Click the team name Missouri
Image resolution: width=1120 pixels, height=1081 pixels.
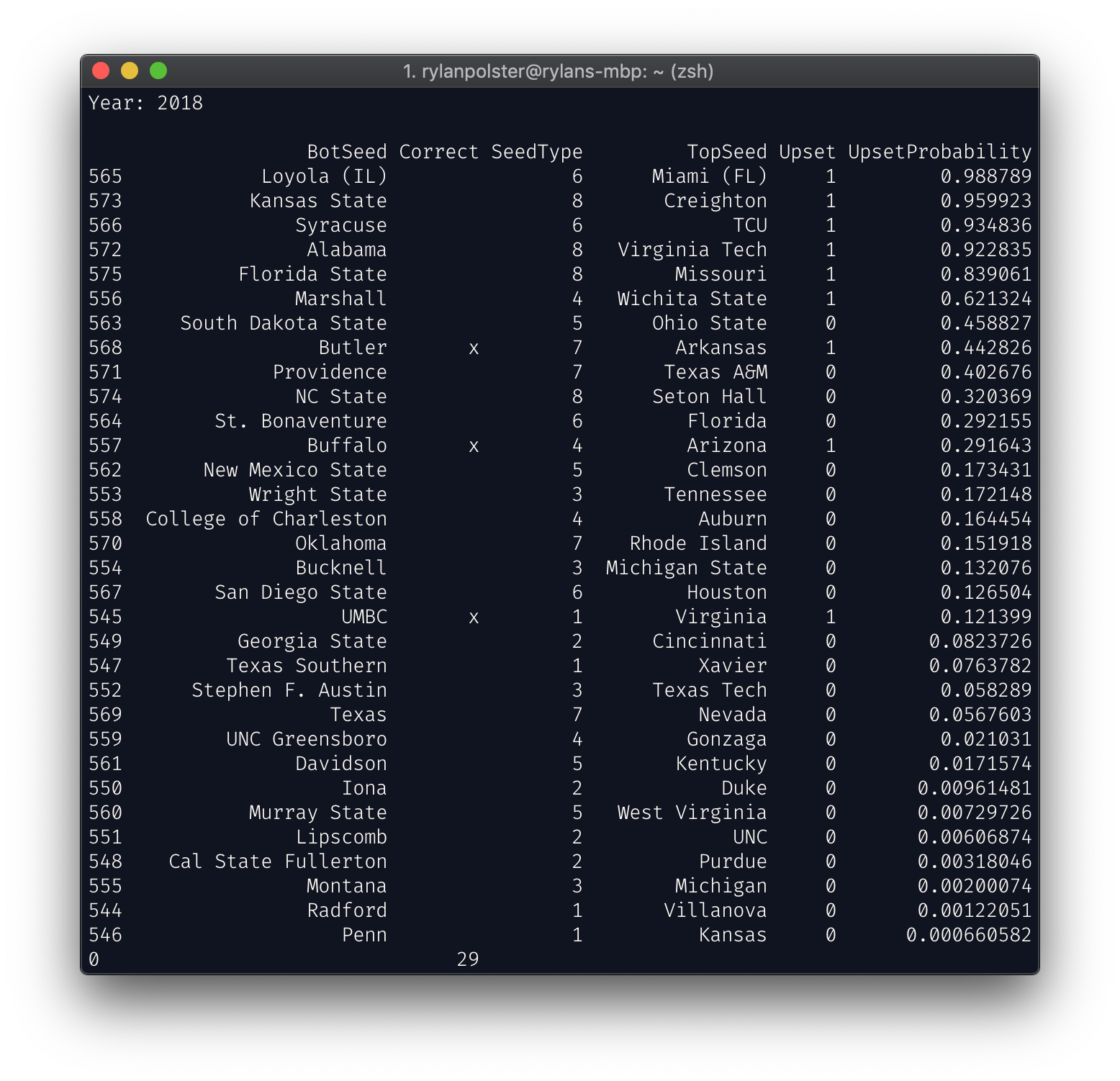click(721, 274)
